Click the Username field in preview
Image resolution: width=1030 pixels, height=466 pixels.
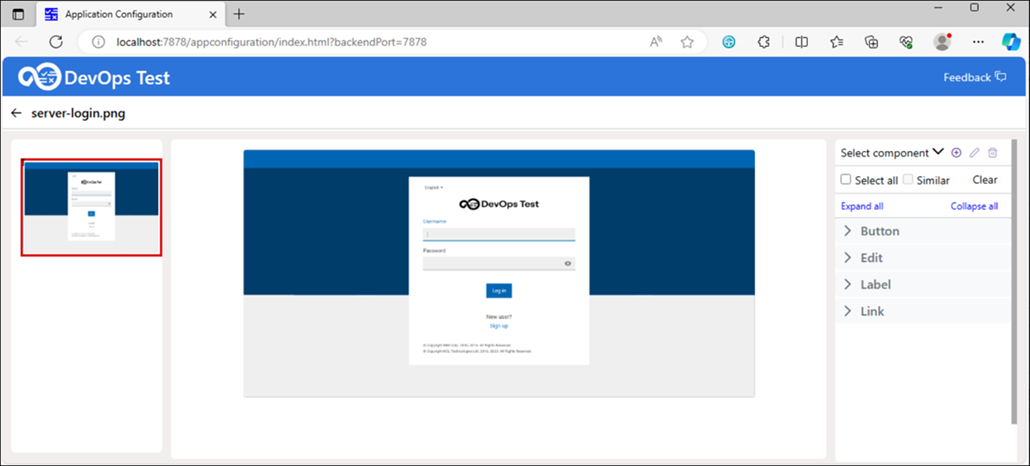click(x=499, y=234)
